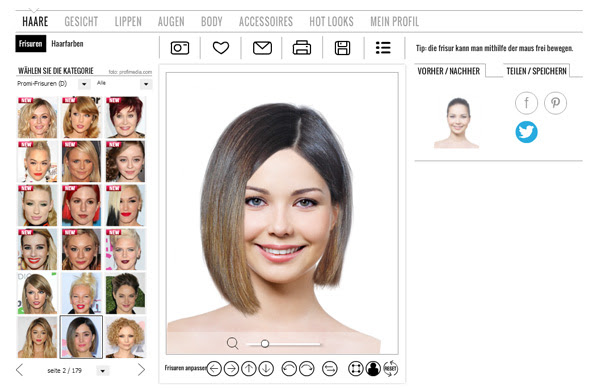Rotate hairstyle counterclockwise icon
Image resolution: width=600 pixels, height=388 pixels.
[x=289, y=369]
